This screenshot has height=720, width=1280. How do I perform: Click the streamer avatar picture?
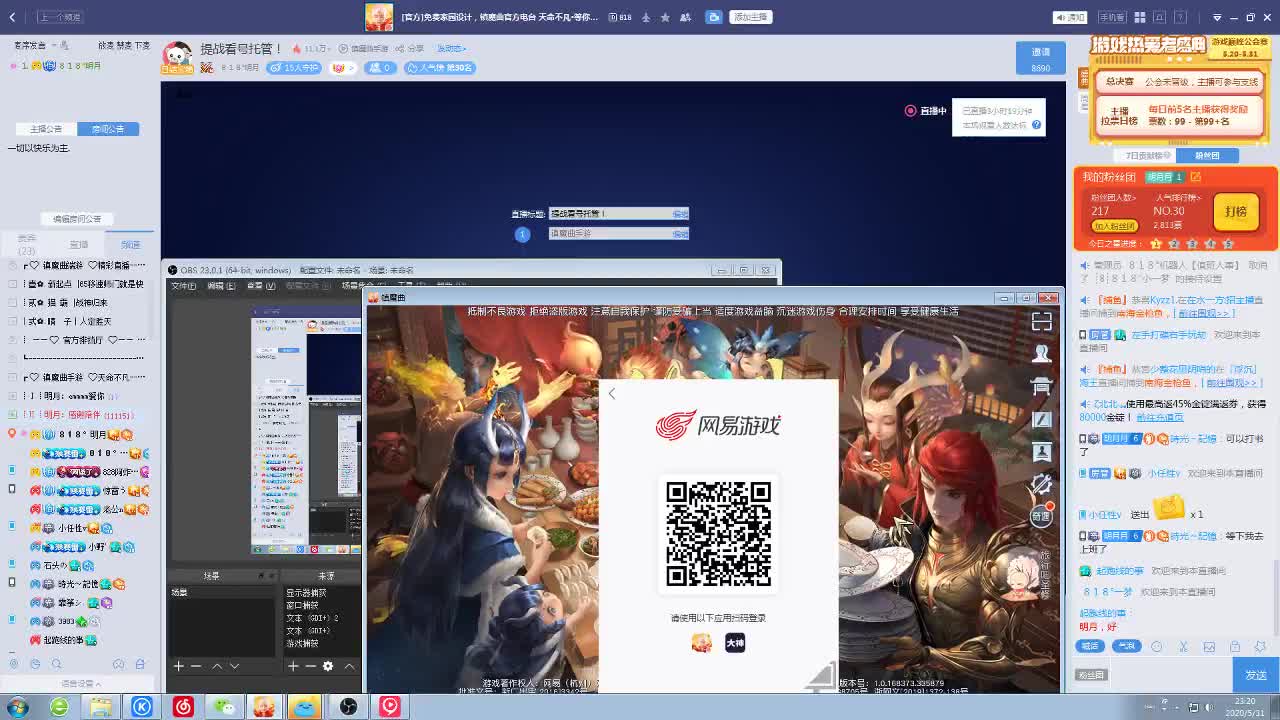click(x=177, y=56)
